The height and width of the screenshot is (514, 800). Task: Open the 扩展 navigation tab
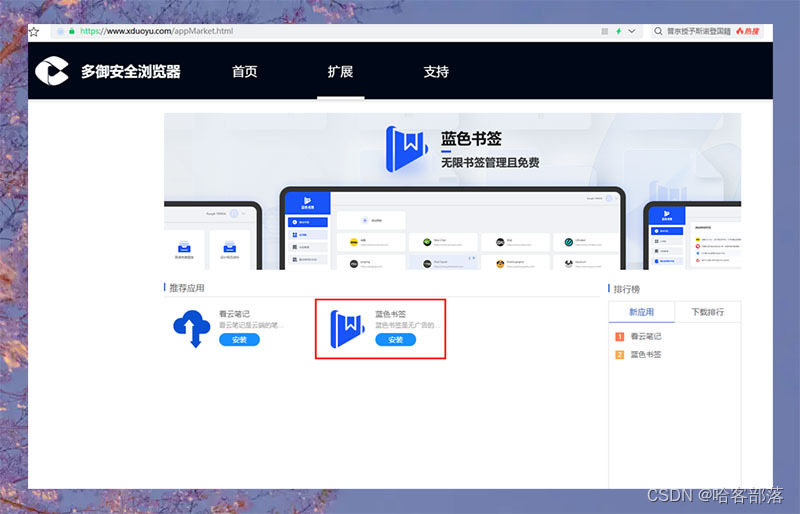click(340, 71)
